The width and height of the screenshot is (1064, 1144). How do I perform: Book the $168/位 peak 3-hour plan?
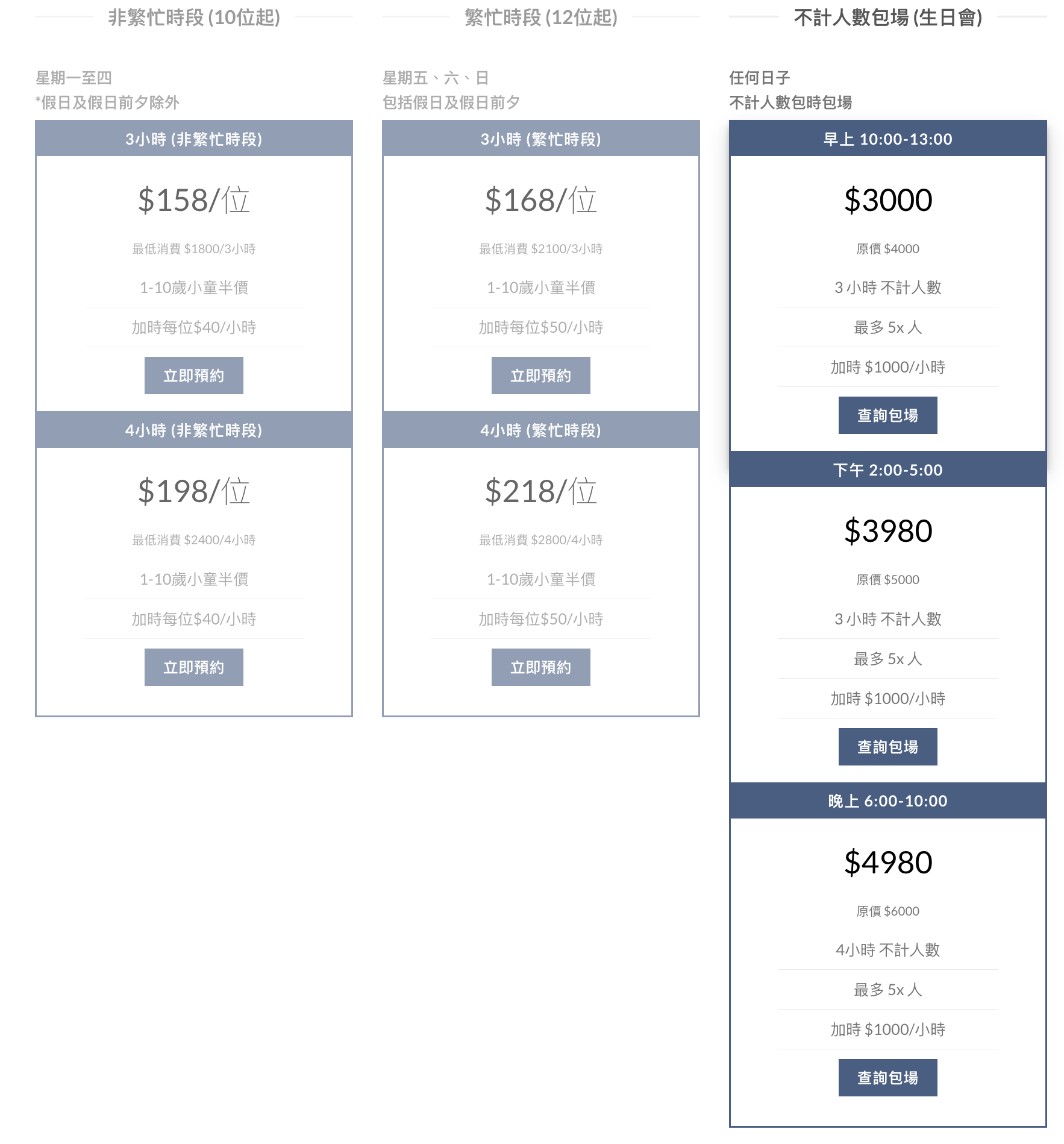(x=540, y=376)
